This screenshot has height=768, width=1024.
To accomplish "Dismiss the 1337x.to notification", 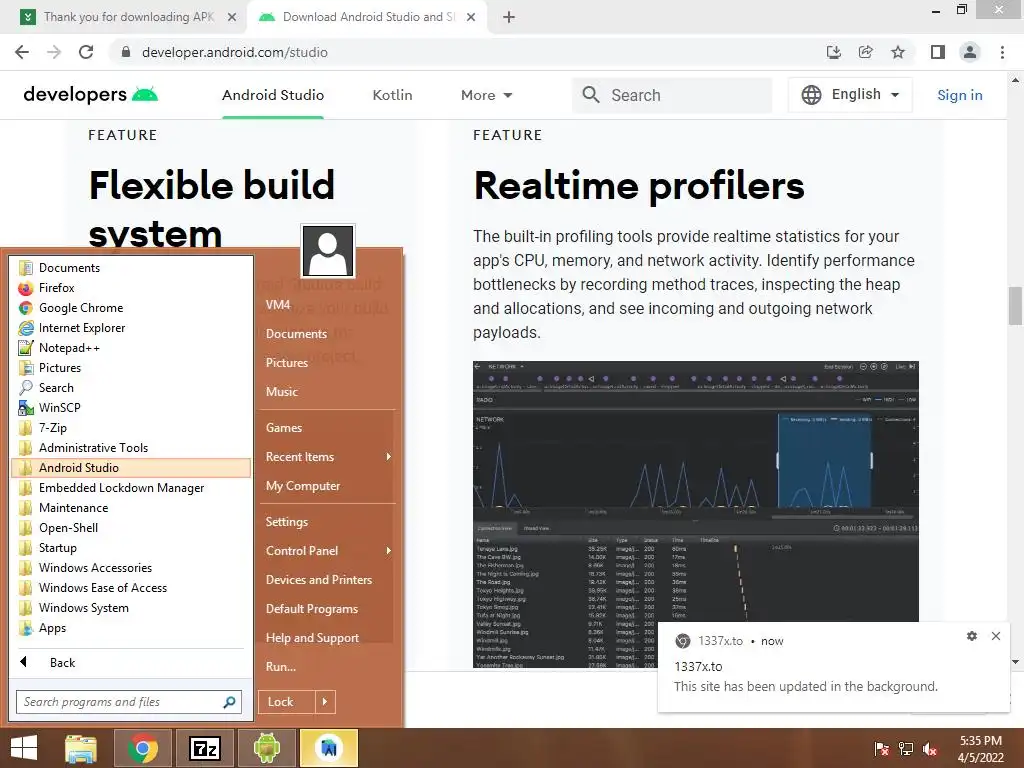I will tap(996, 636).
